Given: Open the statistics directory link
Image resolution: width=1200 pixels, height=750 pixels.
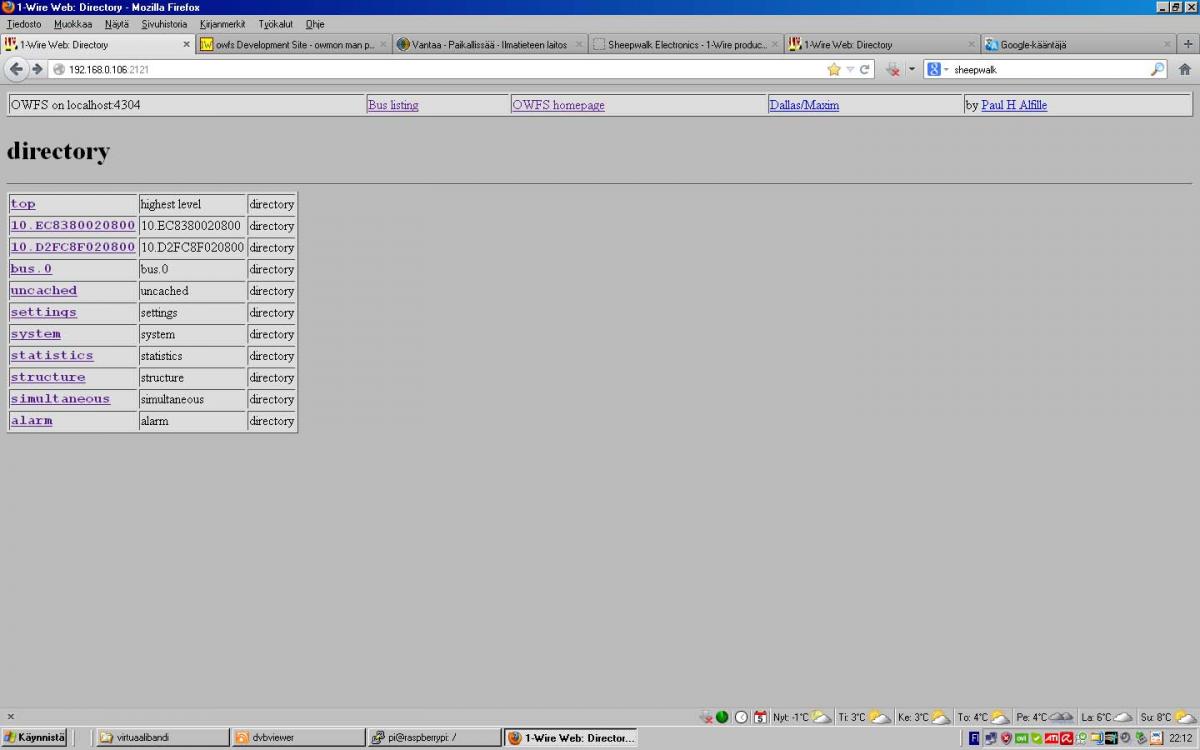Looking at the screenshot, I should 52,356.
